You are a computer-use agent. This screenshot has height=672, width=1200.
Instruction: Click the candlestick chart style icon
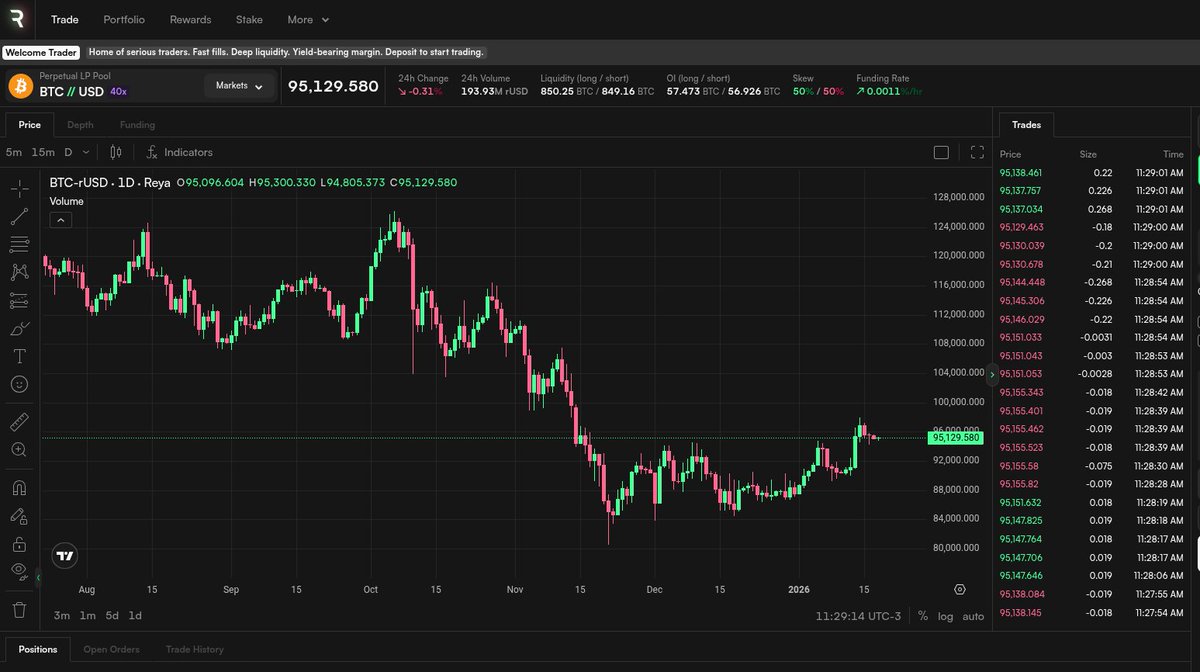click(115, 152)
